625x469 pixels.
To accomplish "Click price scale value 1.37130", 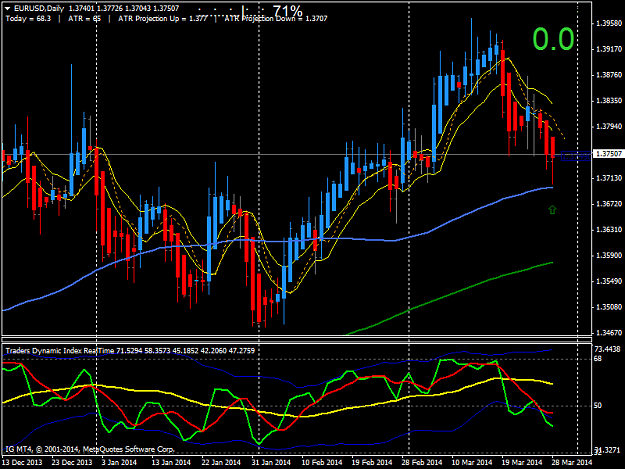I will click(609, 178).
